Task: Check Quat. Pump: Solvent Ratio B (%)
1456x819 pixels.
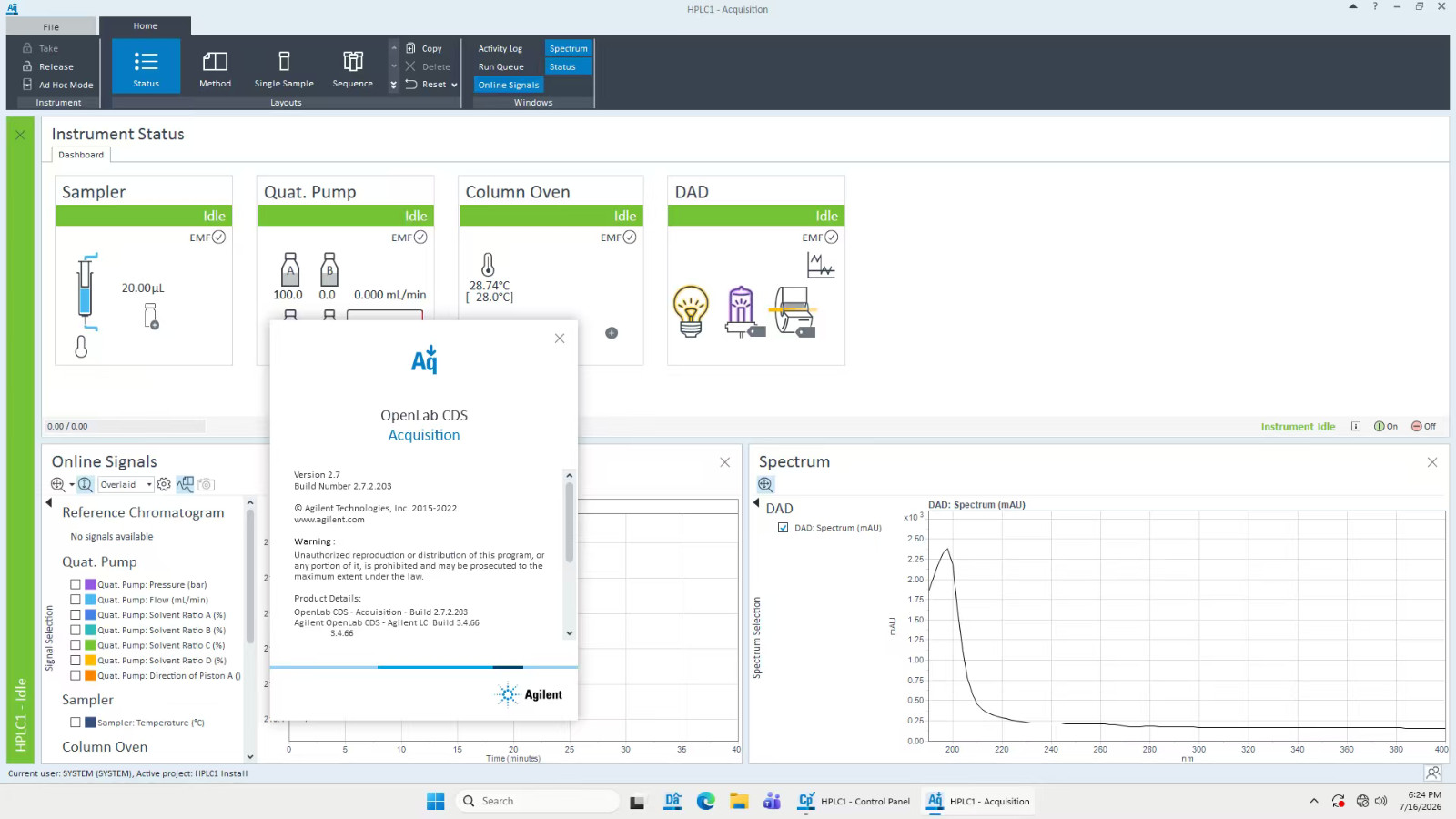Action: 76,630
